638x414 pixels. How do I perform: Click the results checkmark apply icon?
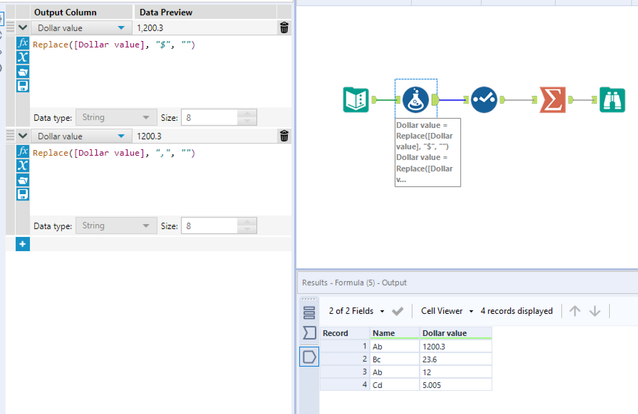tap(398, 311)
